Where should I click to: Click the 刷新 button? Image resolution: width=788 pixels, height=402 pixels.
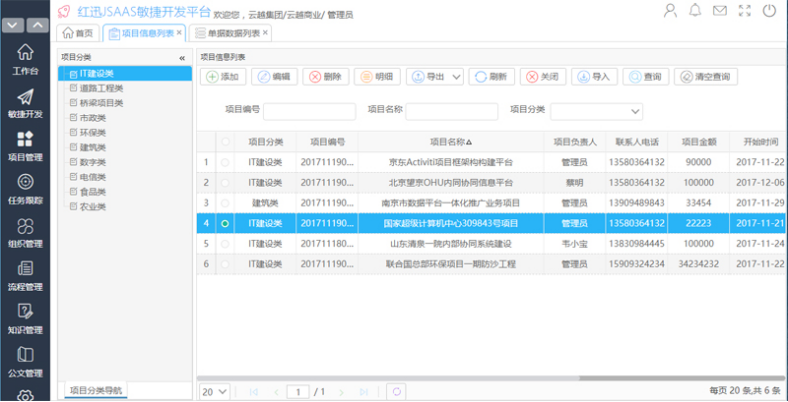(x=491, y=77)
